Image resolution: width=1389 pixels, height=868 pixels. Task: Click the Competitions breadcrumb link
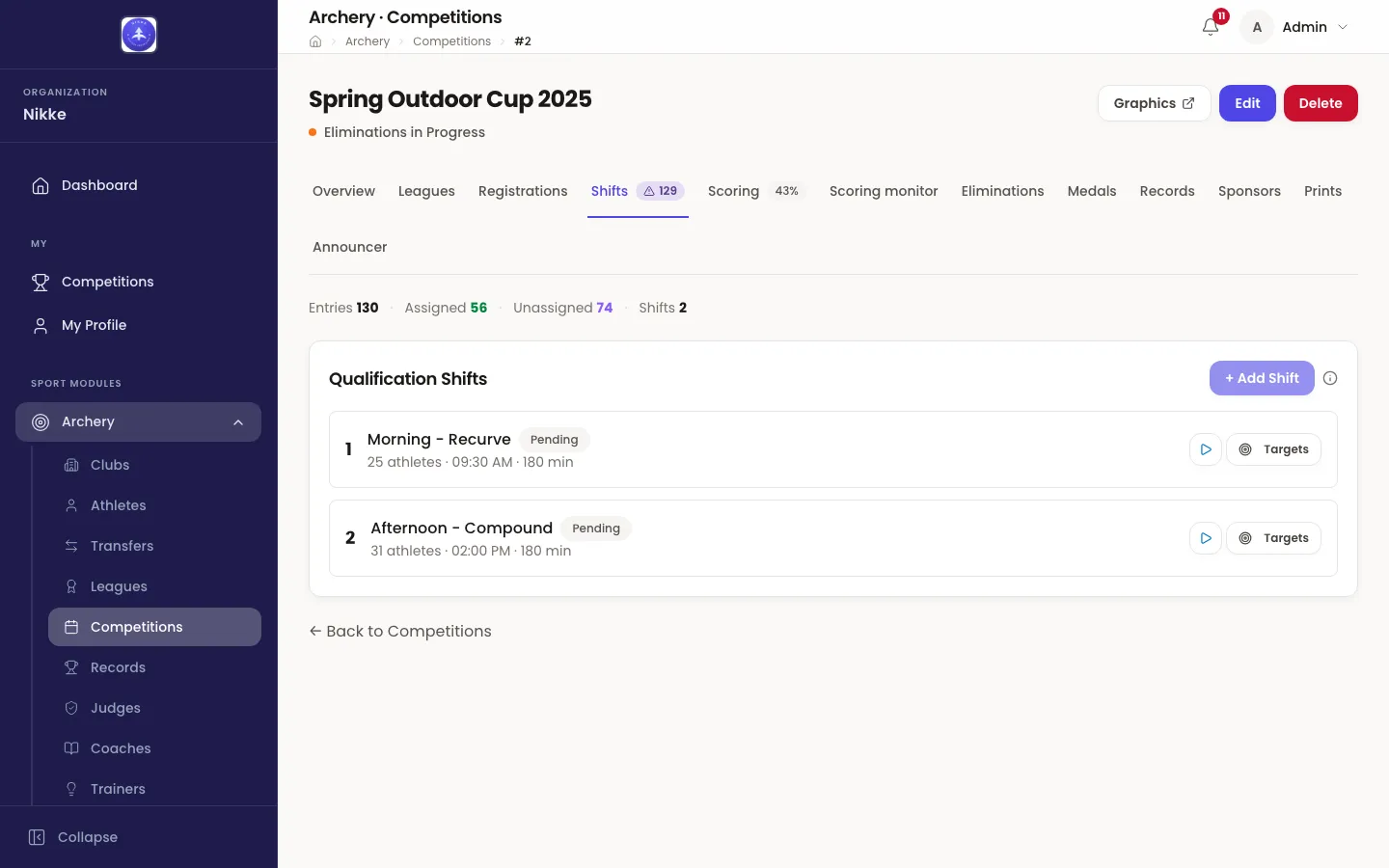[451, 41]
